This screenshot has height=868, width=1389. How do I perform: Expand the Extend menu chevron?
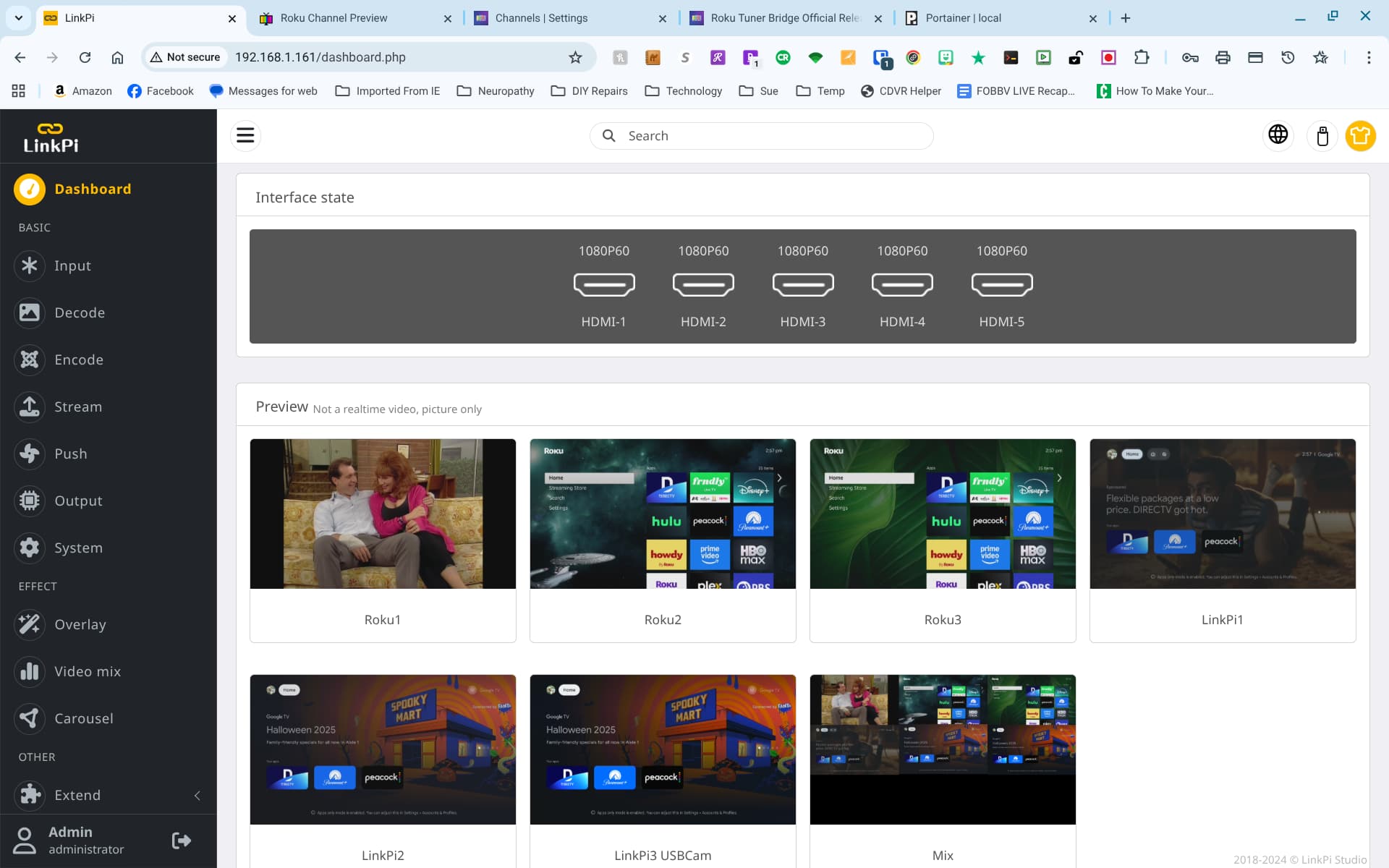click(x=197, y=795)
